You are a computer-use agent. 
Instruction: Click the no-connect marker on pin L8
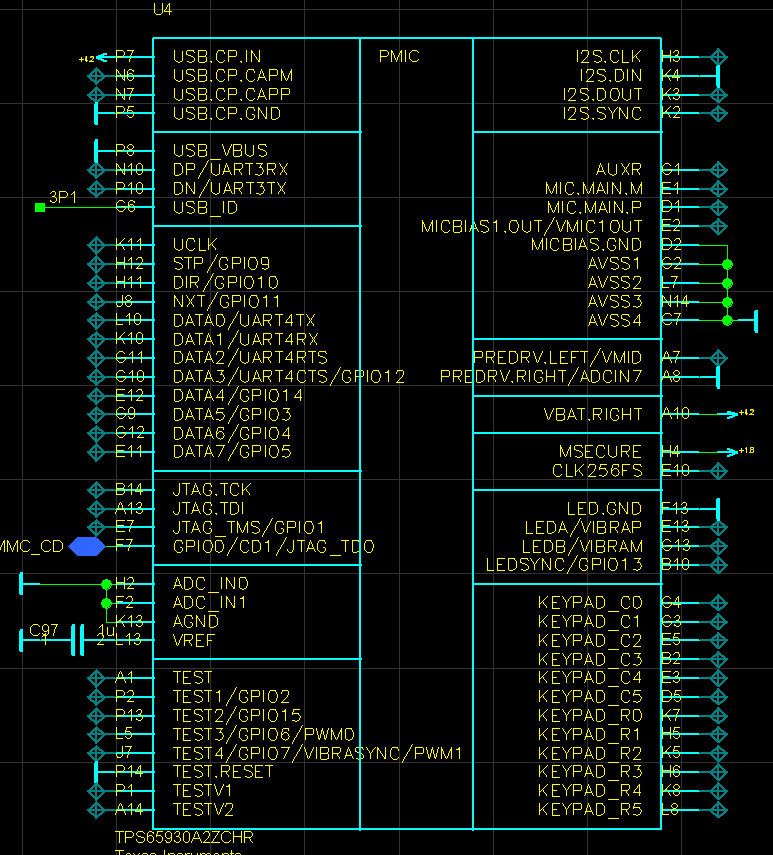[718, 810]
